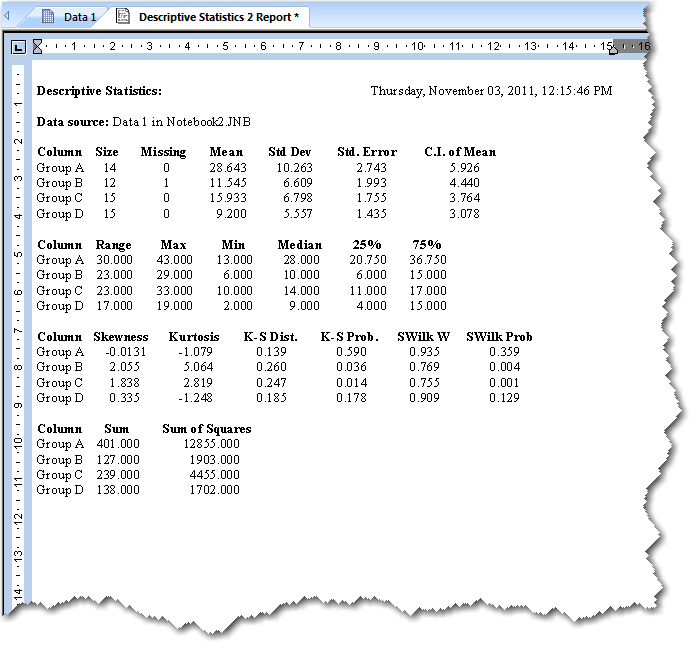The height and width of the screenshot is (649, 697).
Task: Click Group C Max value 33.000
Action: click(x=174, y=291)
